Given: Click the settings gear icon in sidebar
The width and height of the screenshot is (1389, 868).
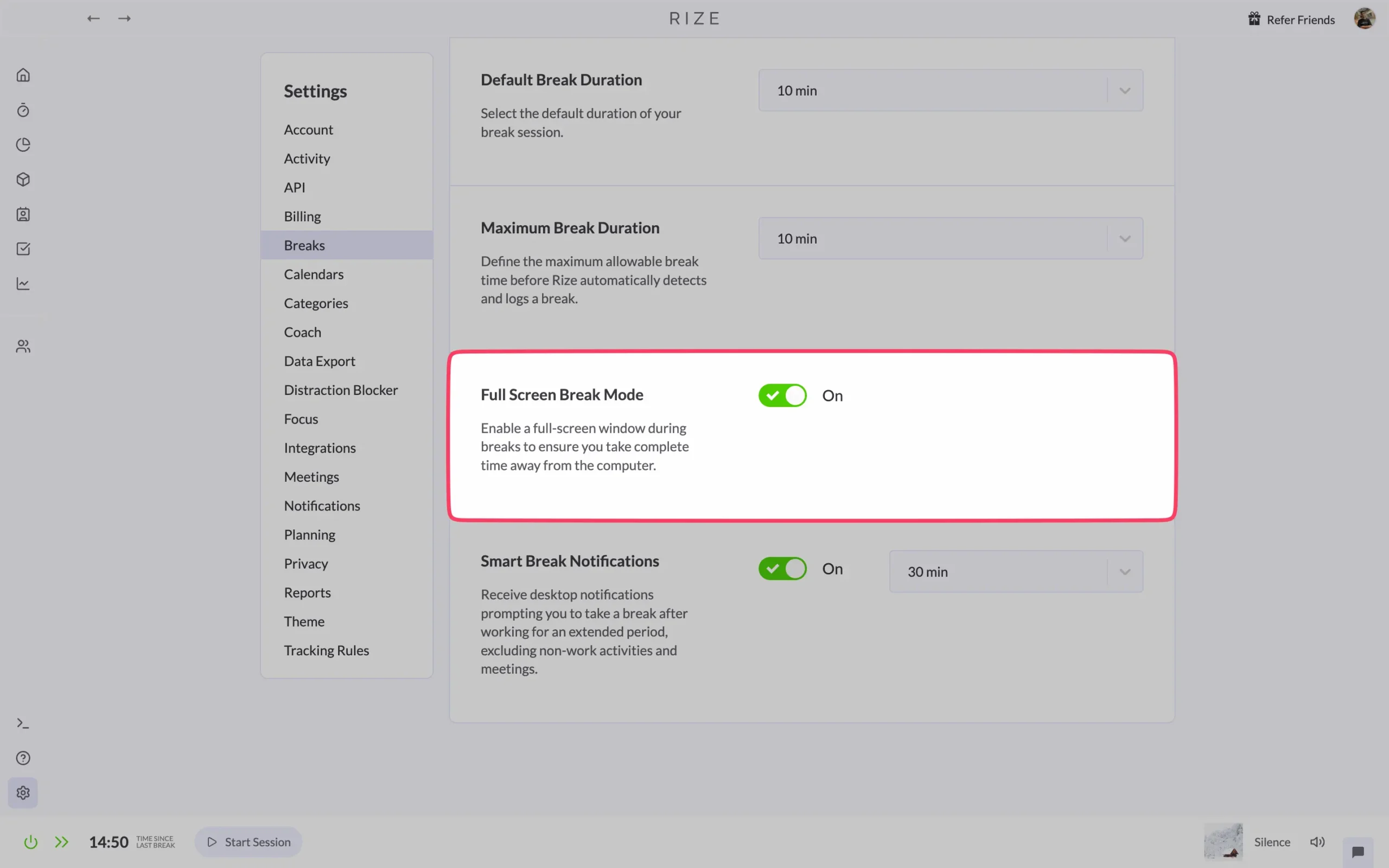Looking at the screenshot, I should [x=23, y=793].
